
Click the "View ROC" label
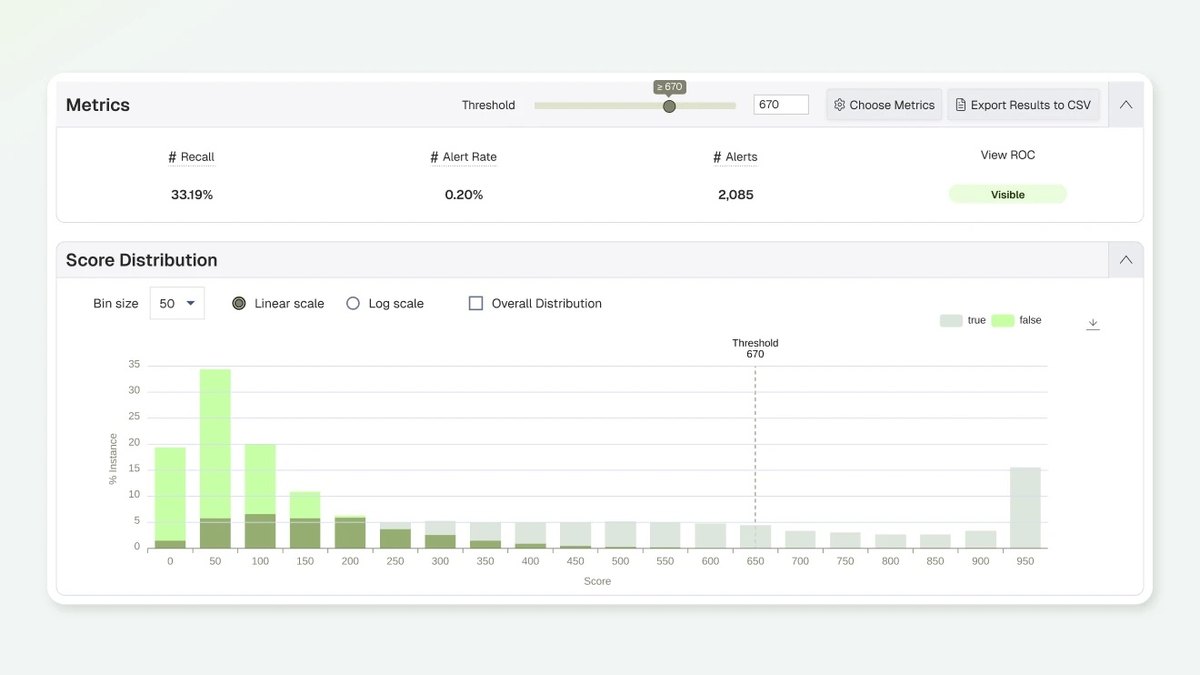click(1008, 155)
